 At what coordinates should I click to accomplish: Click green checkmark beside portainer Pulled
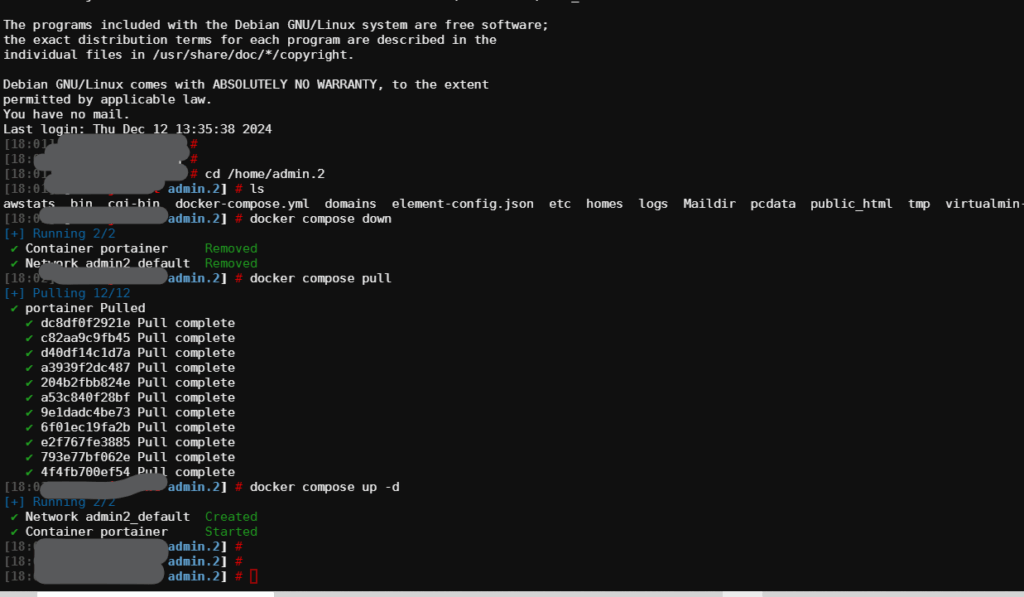tap(14, 308)
